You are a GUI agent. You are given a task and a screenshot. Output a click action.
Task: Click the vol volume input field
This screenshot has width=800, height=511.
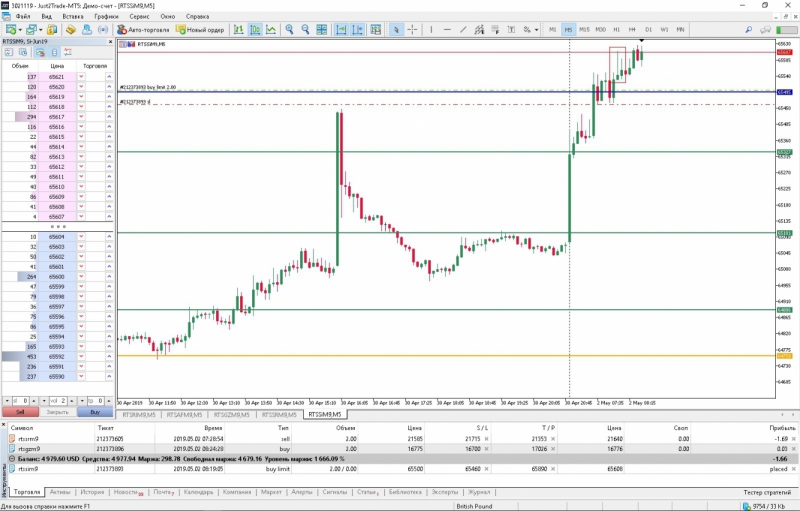[x=58, y=401]
